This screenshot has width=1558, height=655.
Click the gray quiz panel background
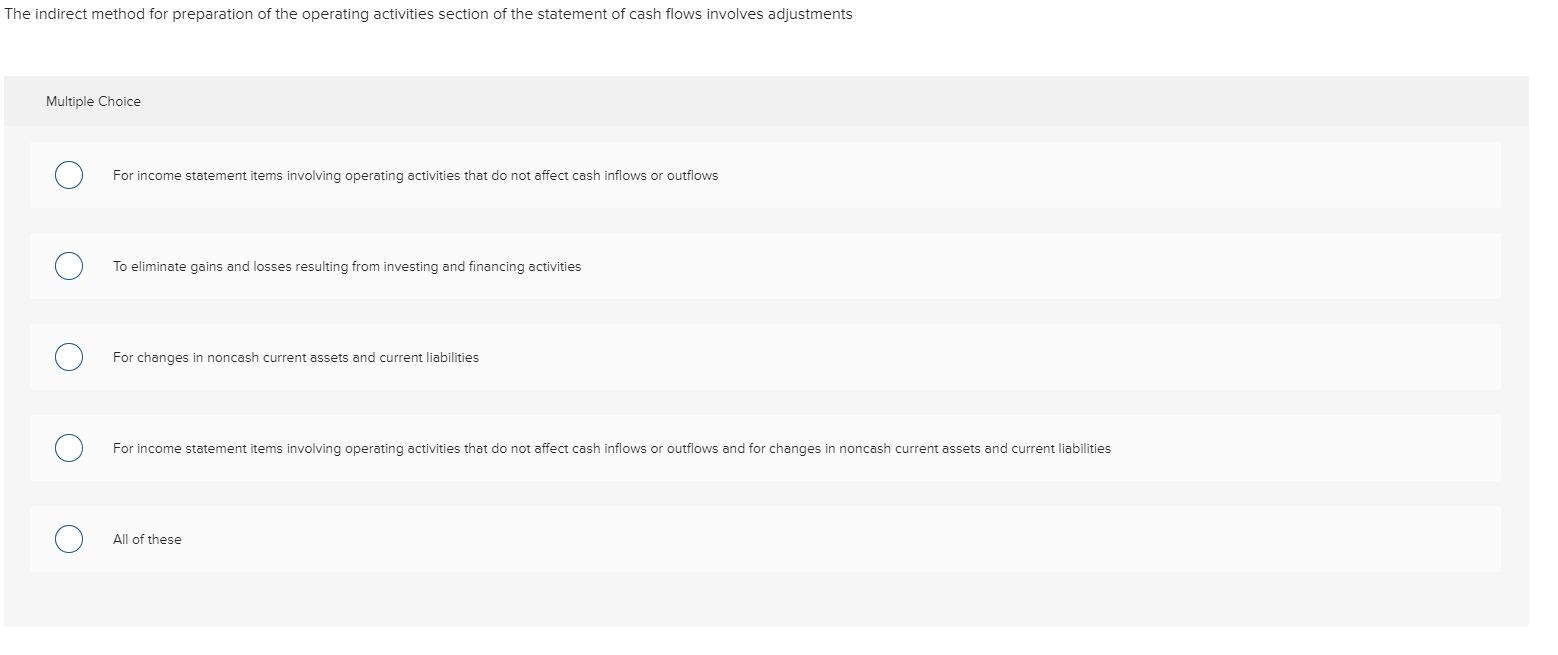coord(767,600)
